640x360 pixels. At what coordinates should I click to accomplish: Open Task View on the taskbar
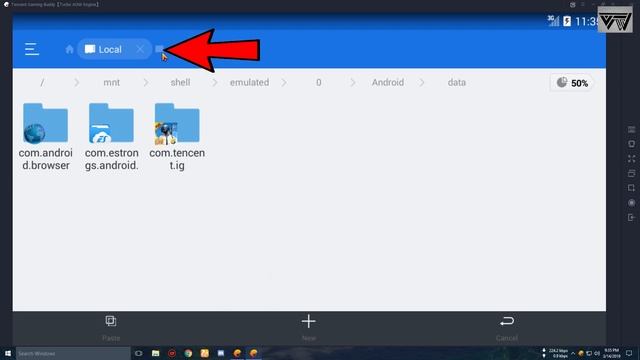point(139,353)
